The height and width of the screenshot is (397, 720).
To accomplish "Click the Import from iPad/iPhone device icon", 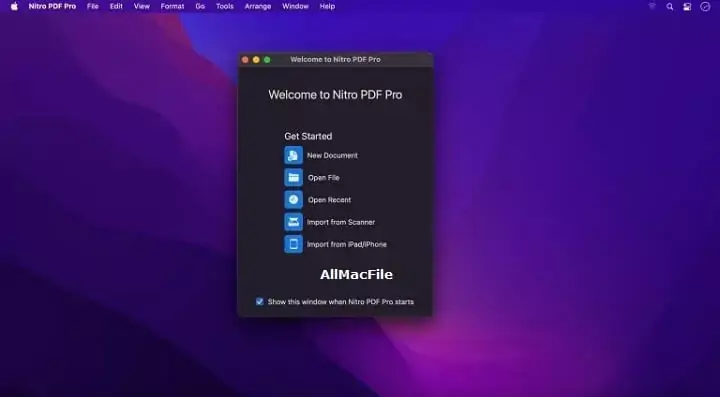I will click(293, 244).
